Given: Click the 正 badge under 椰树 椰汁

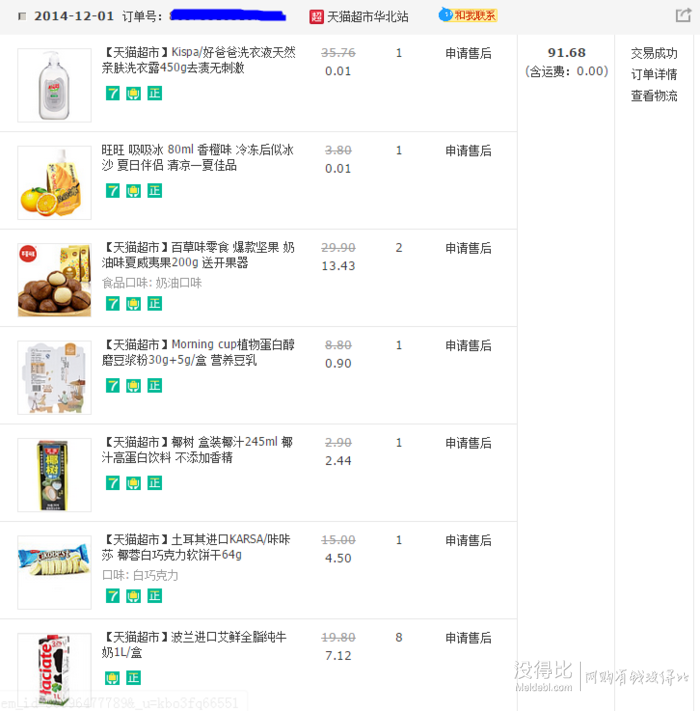Looking at the screenshot, I should (155, 483).
